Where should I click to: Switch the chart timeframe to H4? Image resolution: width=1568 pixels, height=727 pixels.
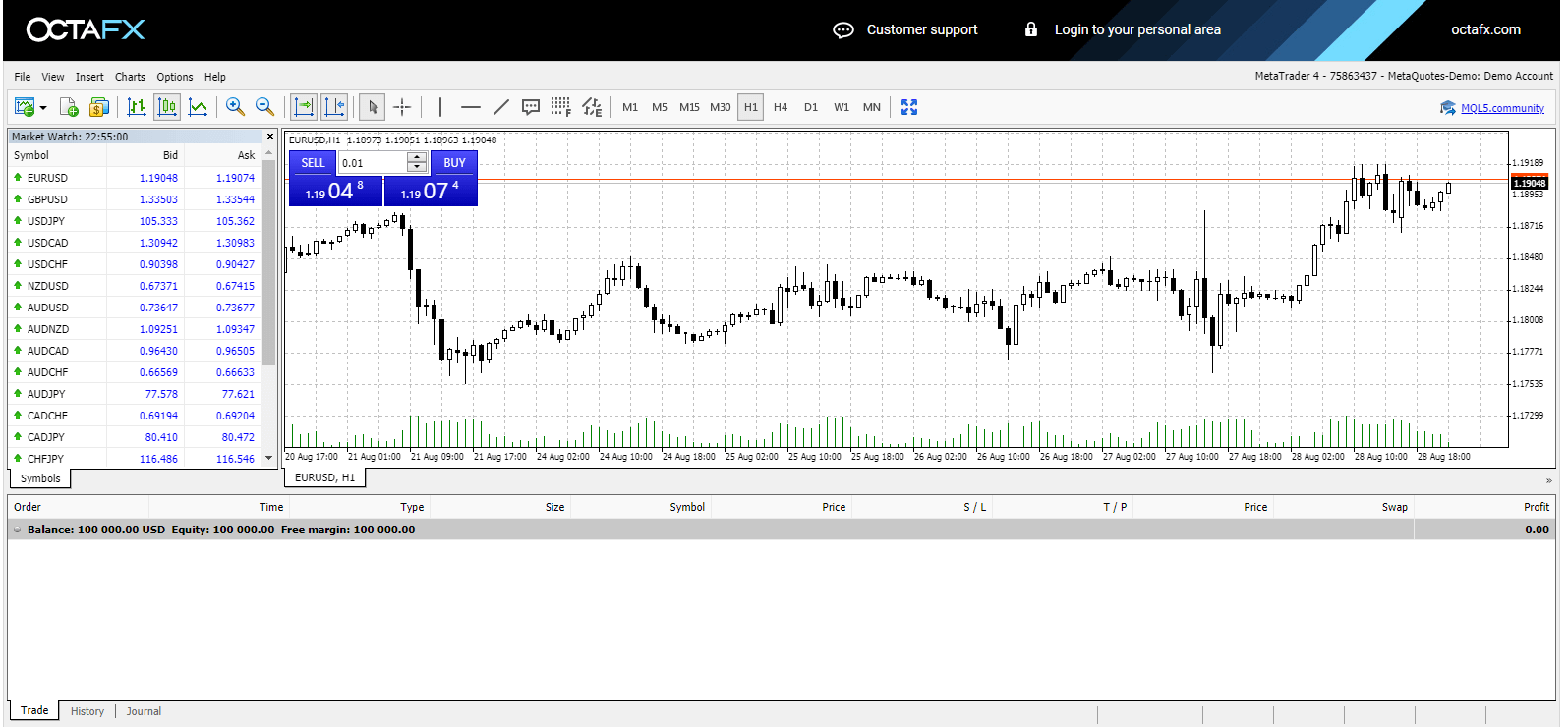781,107
